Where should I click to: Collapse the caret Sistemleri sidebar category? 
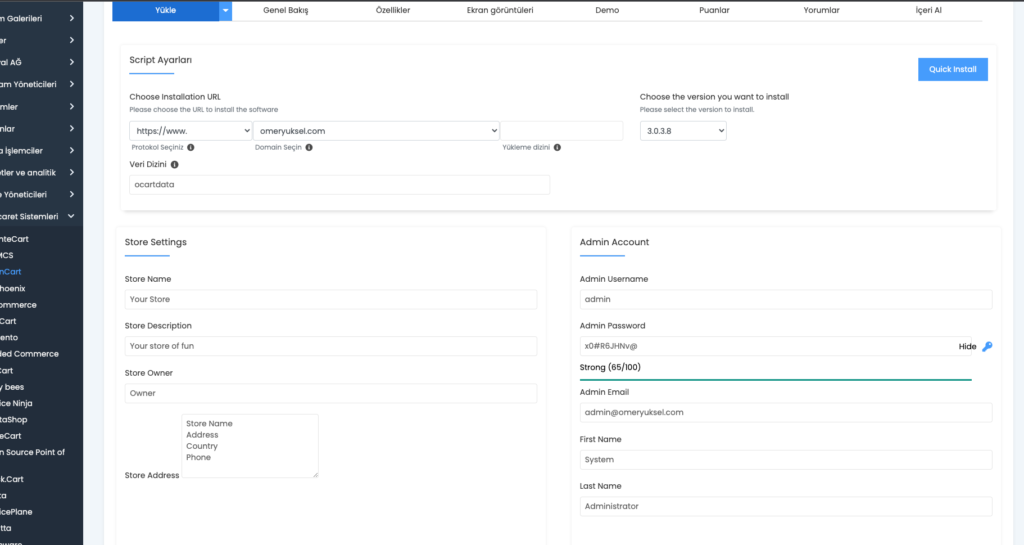71,216
